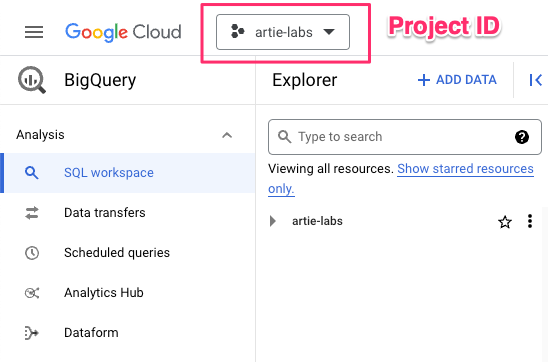Click the Explorer panel heading
Viewport: 548px width, 362px height.
click(x=304, y=80)
